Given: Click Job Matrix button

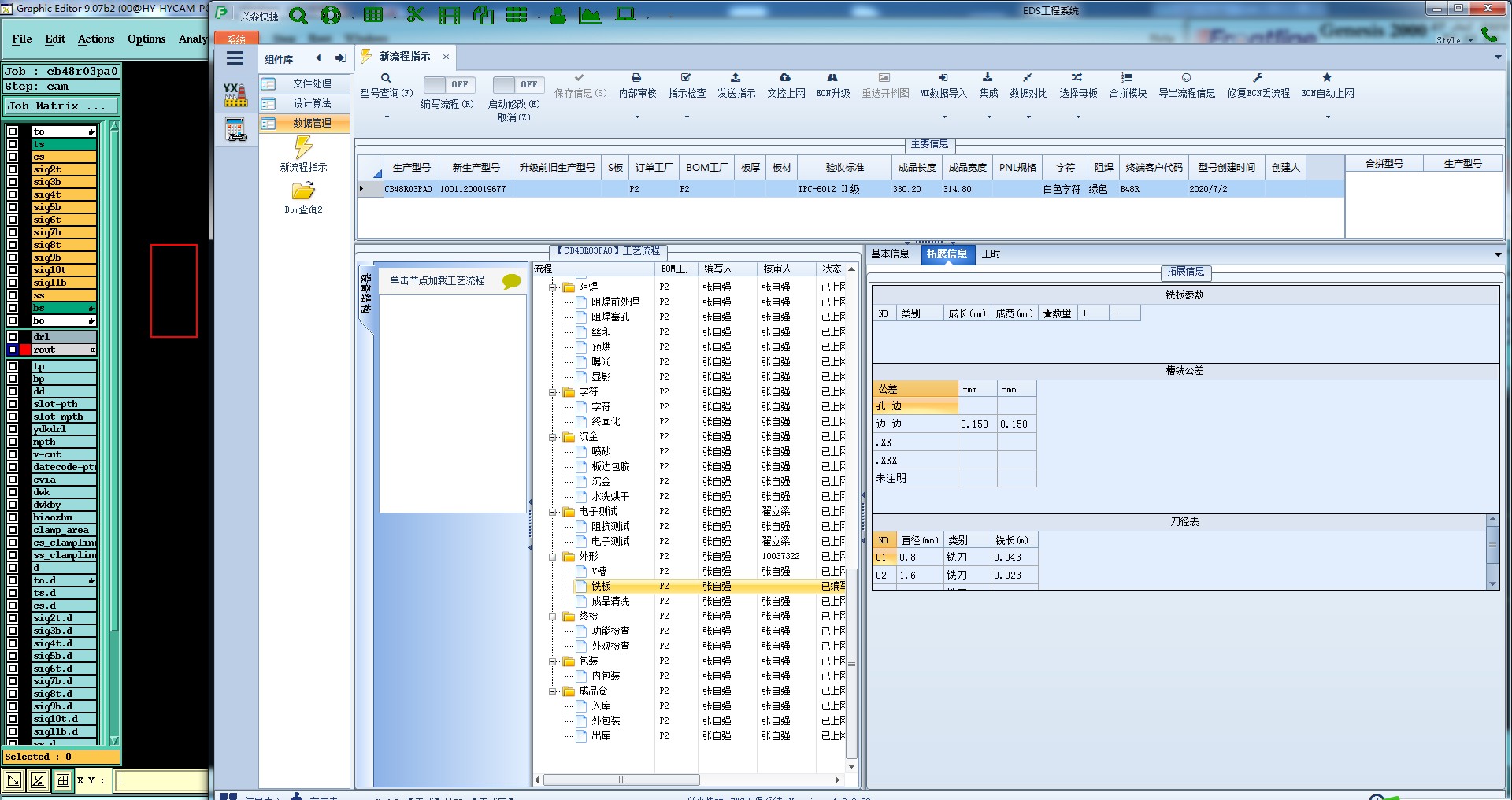Looking at the screenshot, I should [x=61, y=106].
